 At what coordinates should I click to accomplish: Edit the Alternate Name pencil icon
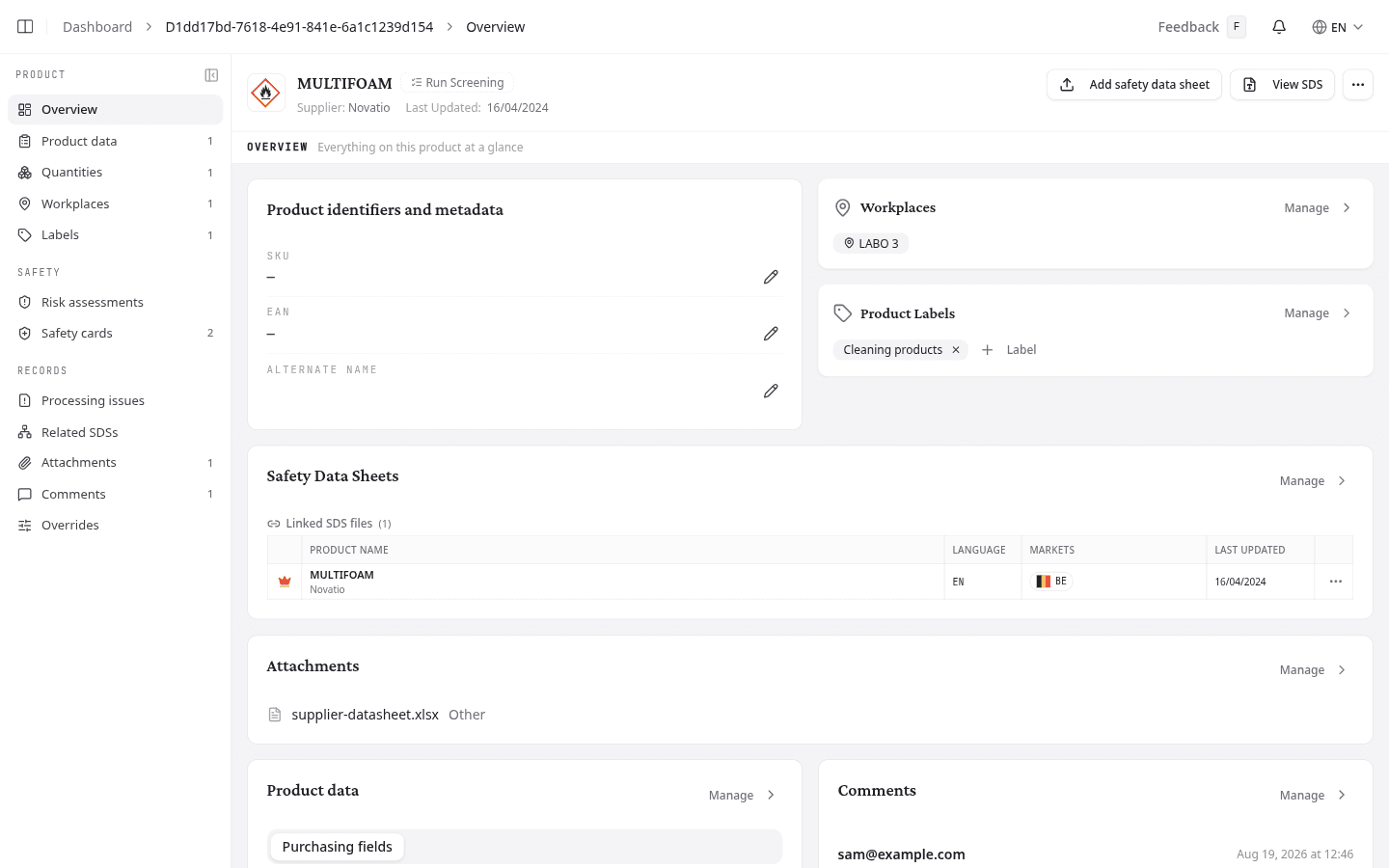point(771,391)
